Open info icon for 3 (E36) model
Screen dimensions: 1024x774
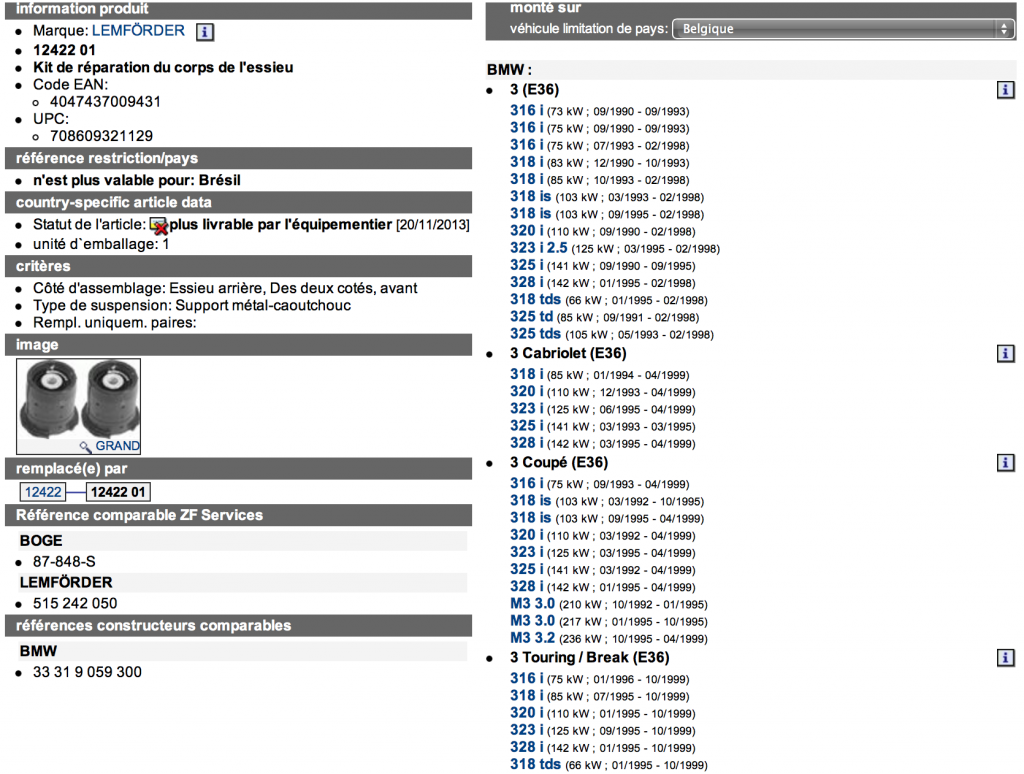coord(1005,89)
